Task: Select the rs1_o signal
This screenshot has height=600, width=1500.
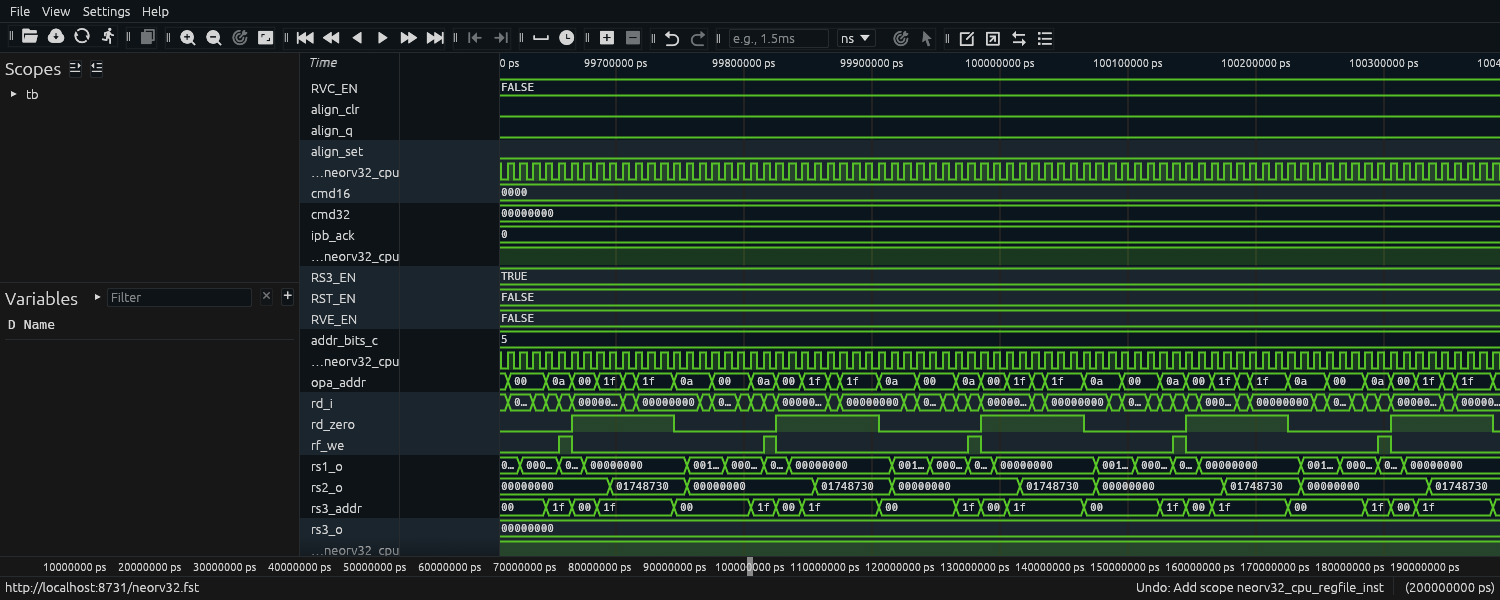Action: pyautogui.click(x=327, y=466)
